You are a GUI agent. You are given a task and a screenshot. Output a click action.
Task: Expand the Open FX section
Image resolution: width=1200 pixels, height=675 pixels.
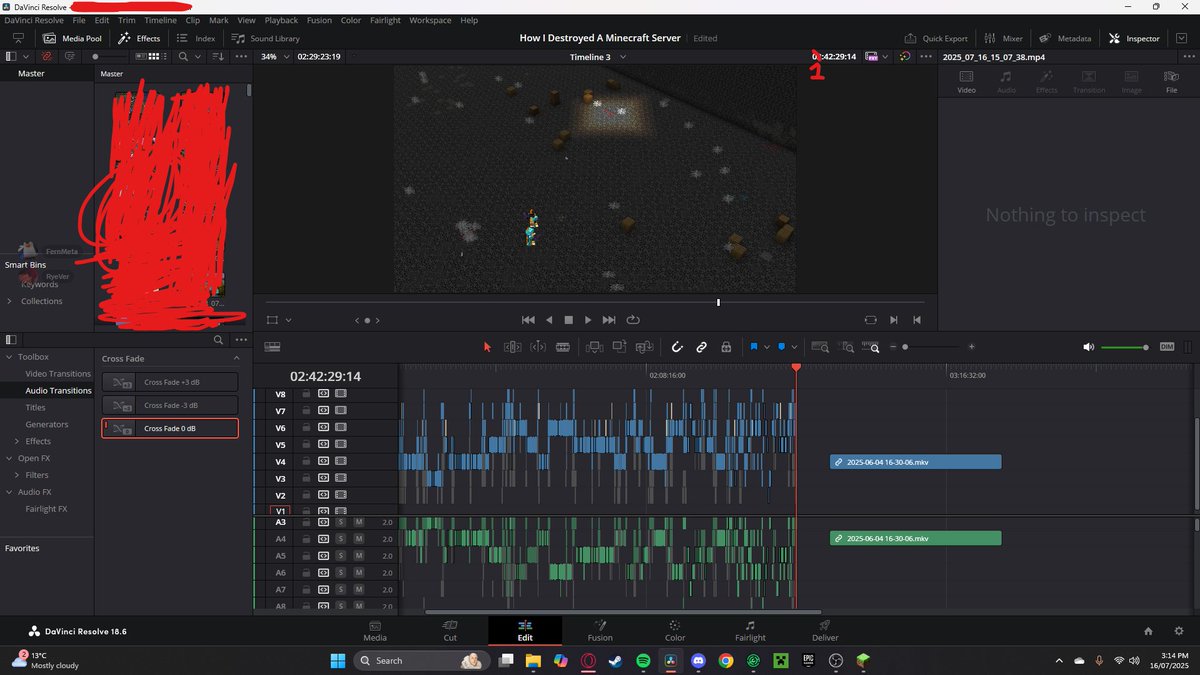[10, 458]
